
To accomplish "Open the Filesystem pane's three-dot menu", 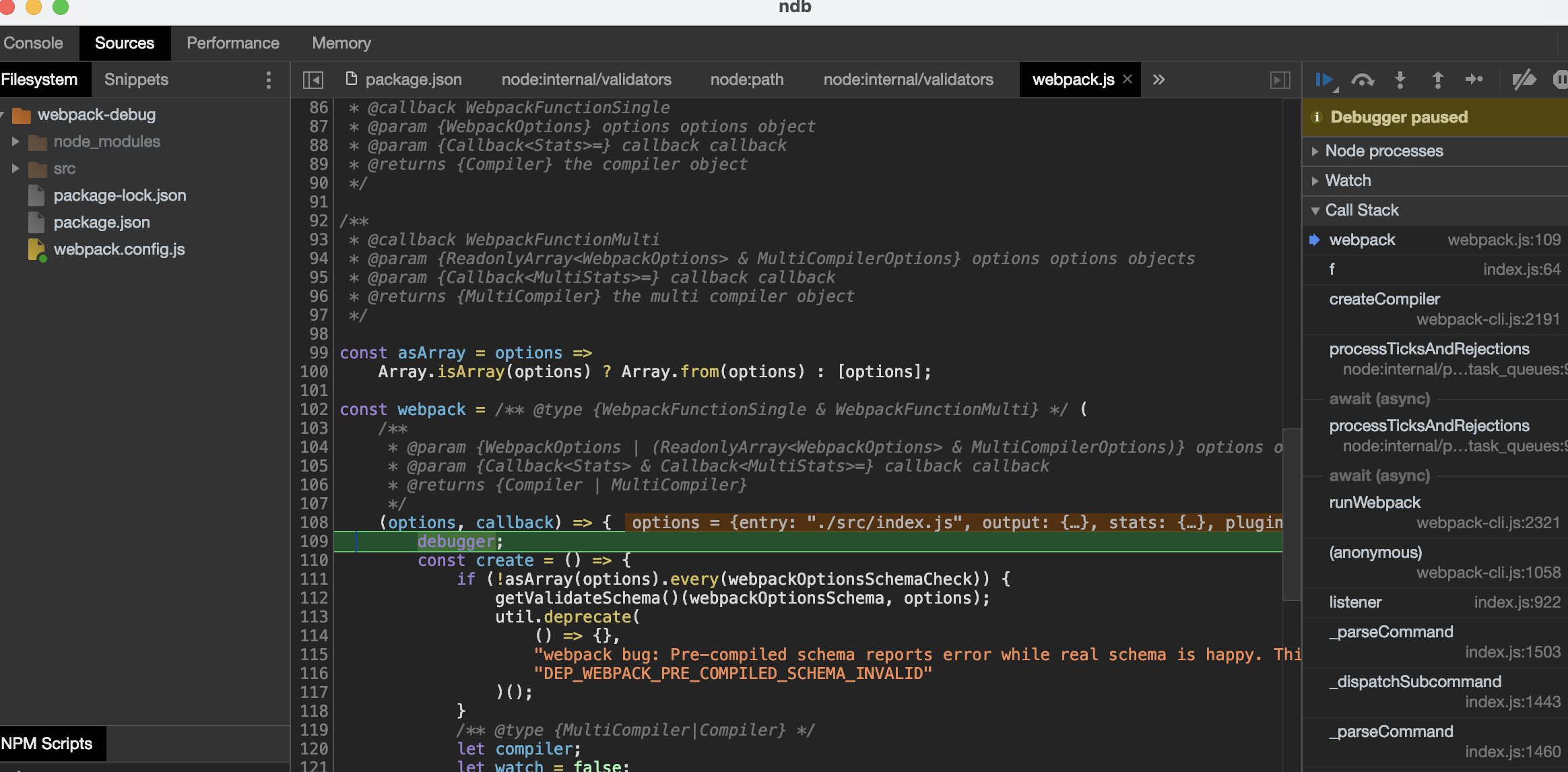I will (269, 80).
